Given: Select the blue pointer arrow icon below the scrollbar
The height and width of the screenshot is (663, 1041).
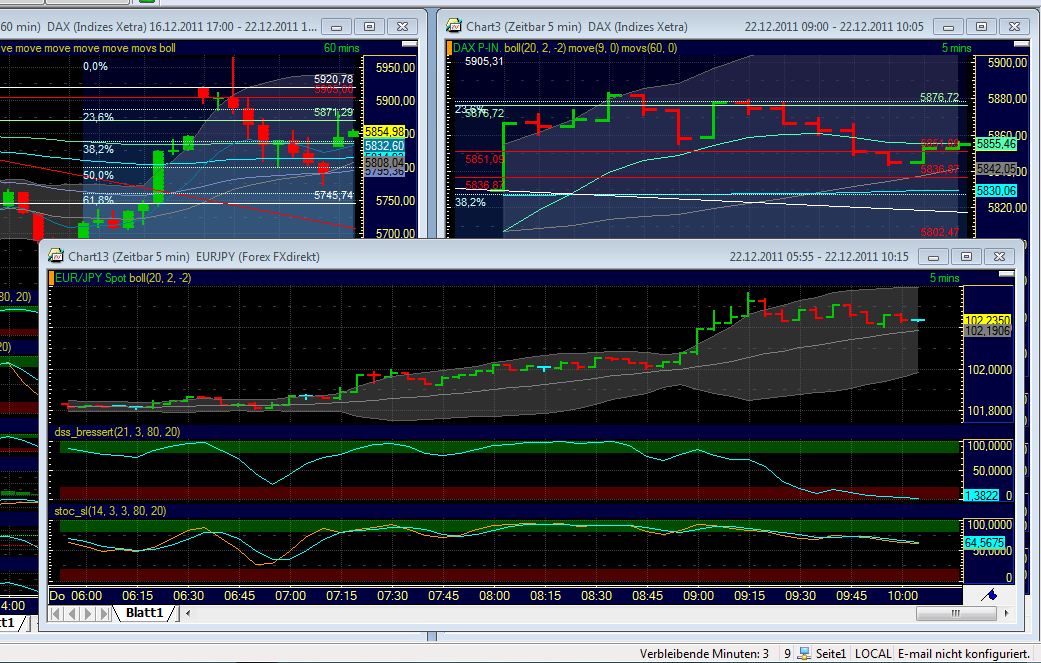Looking at the screenshot, I should pos(990,594).
